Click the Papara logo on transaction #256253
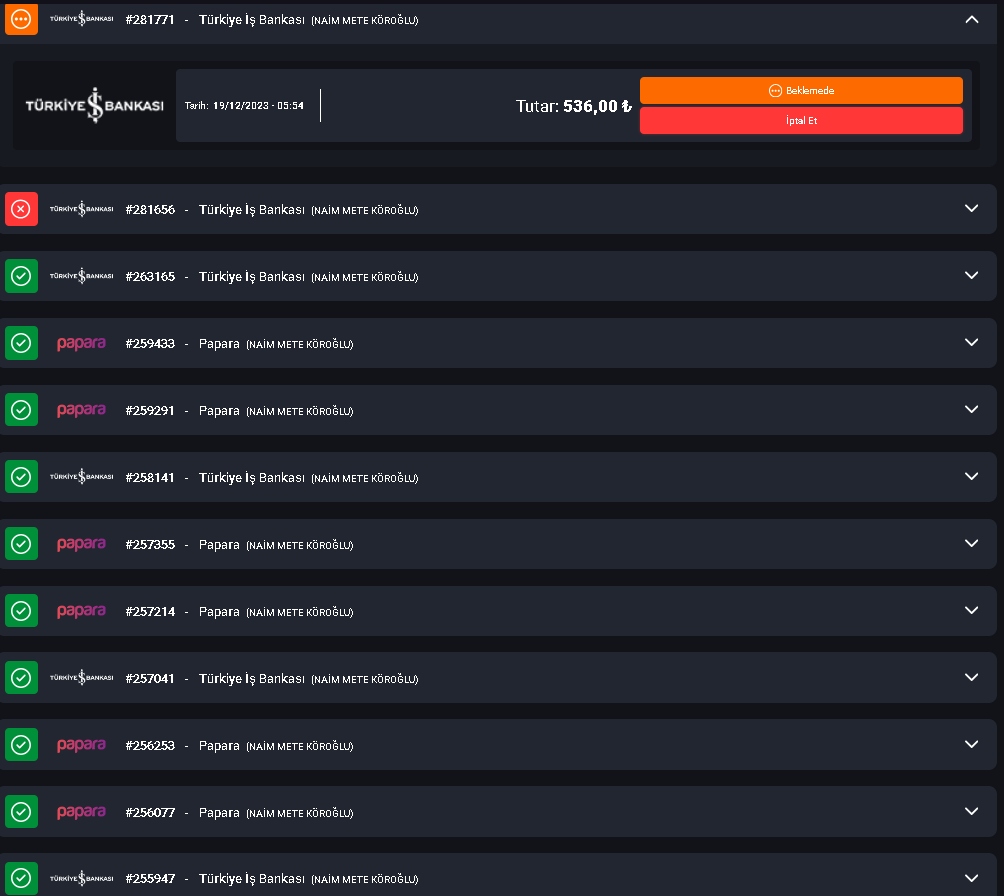 pos(81,745)
